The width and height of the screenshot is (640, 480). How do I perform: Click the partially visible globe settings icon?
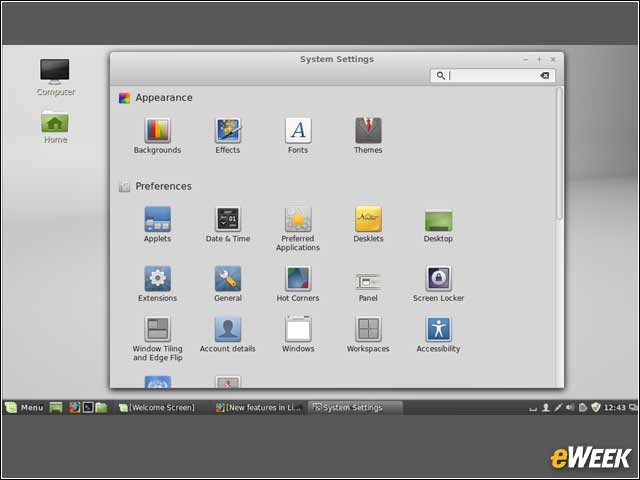click(x=158, y=382)
